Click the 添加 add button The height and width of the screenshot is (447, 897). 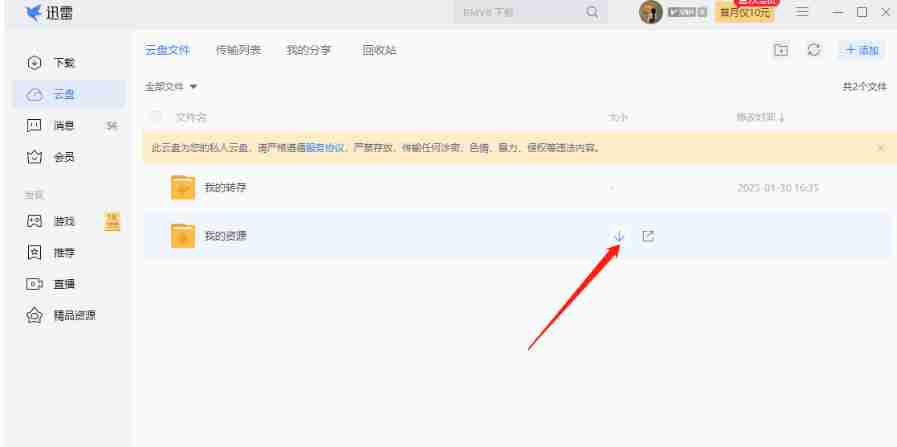tap(862, 50)
